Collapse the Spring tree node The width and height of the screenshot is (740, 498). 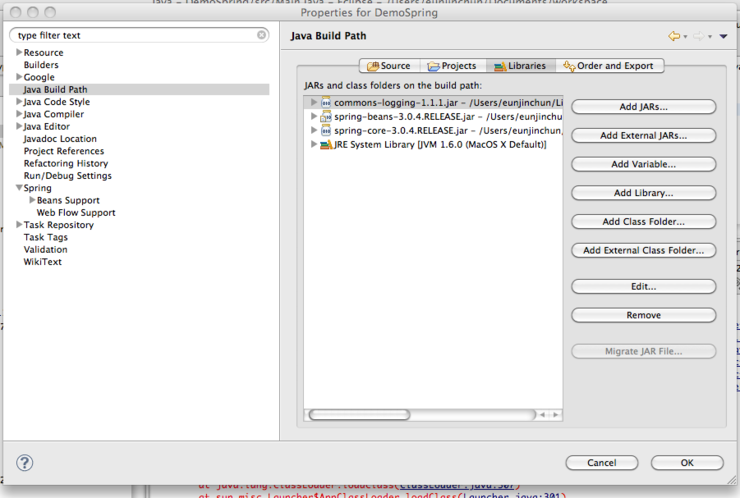[18, 188]
